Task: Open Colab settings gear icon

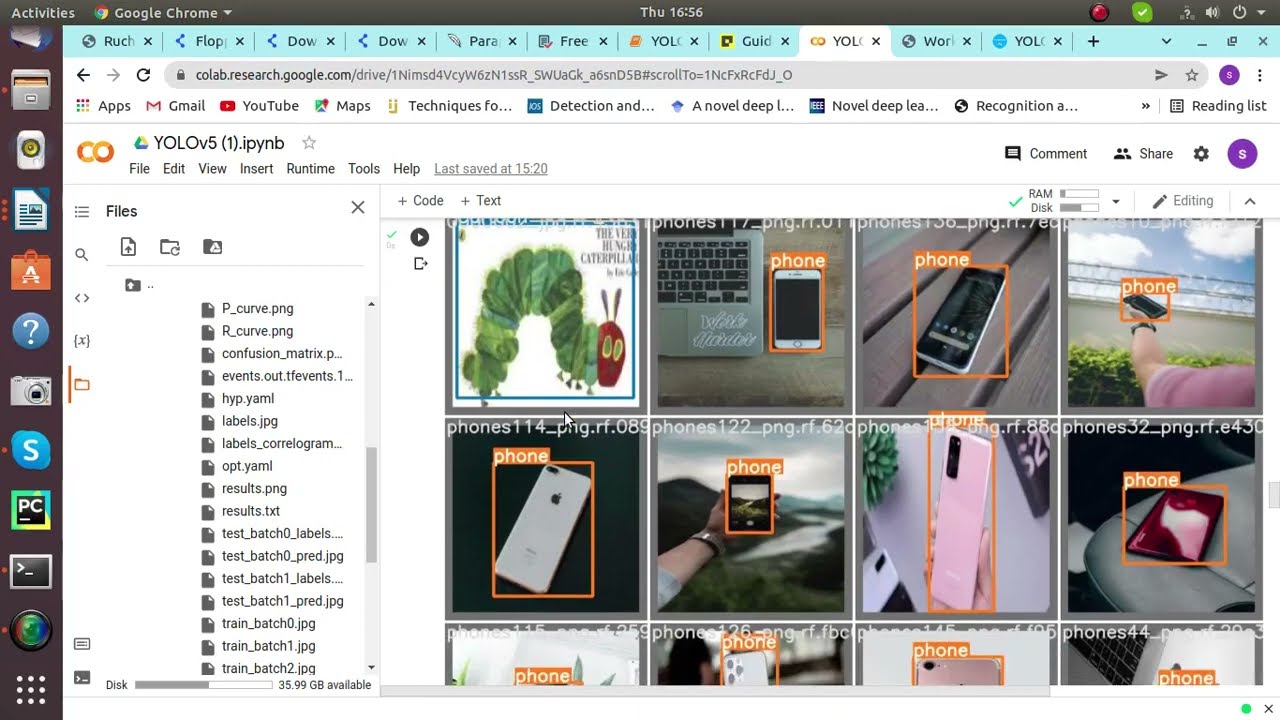Action: pos(1201,154)
